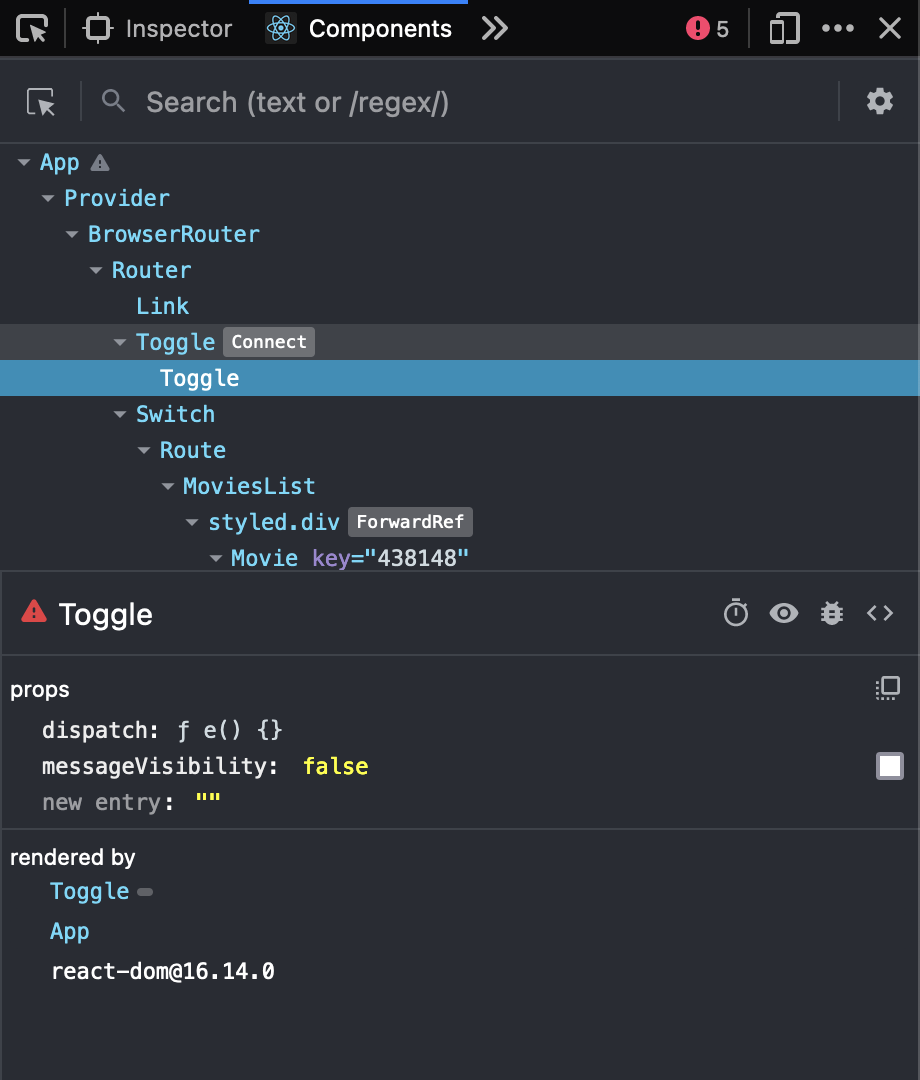Select component inspect picker beside search
This screenshot has width=920, height=1080.
tap(41, 102)
